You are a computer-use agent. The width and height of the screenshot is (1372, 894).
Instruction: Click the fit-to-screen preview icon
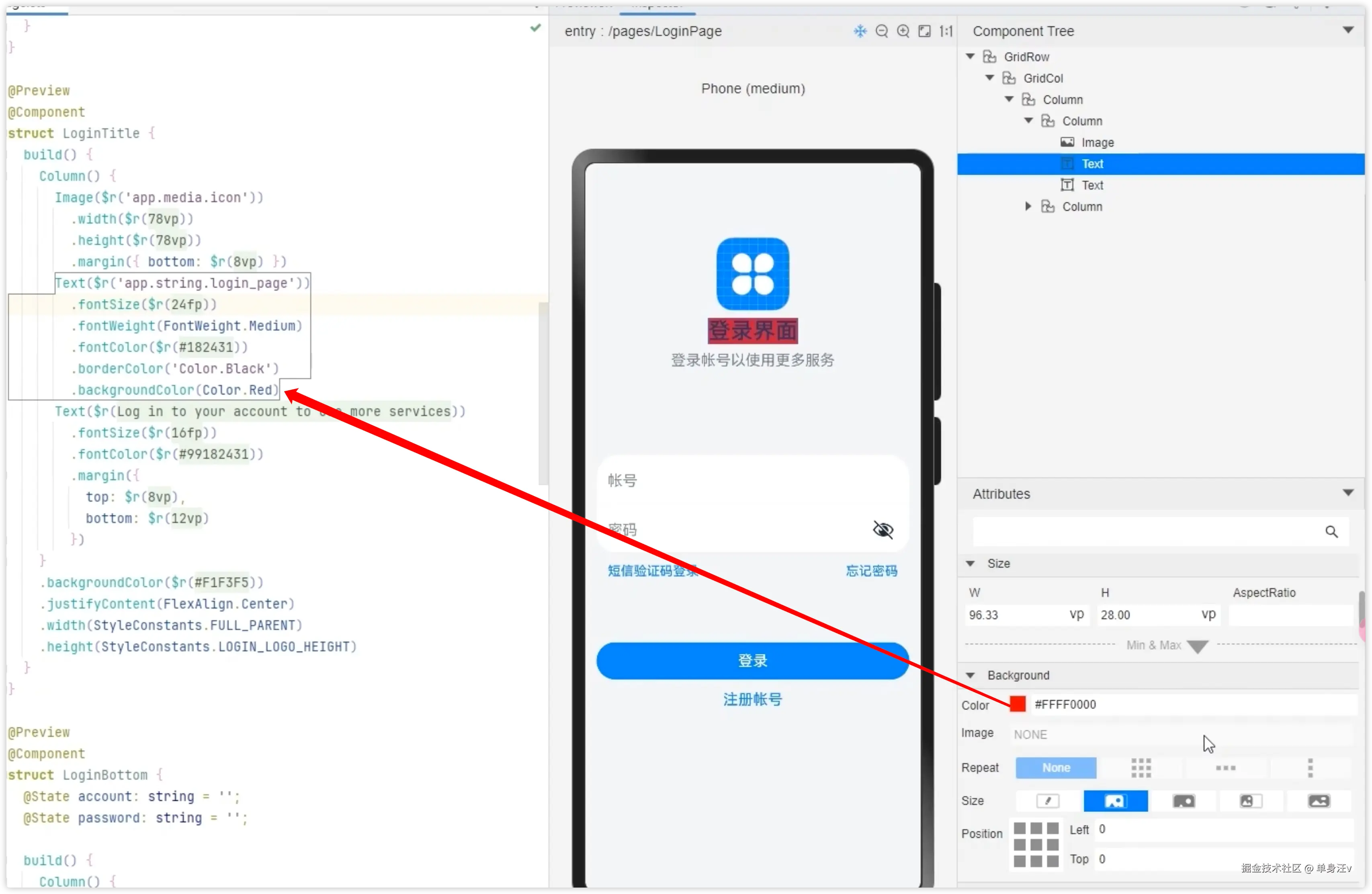coord(924,31)
